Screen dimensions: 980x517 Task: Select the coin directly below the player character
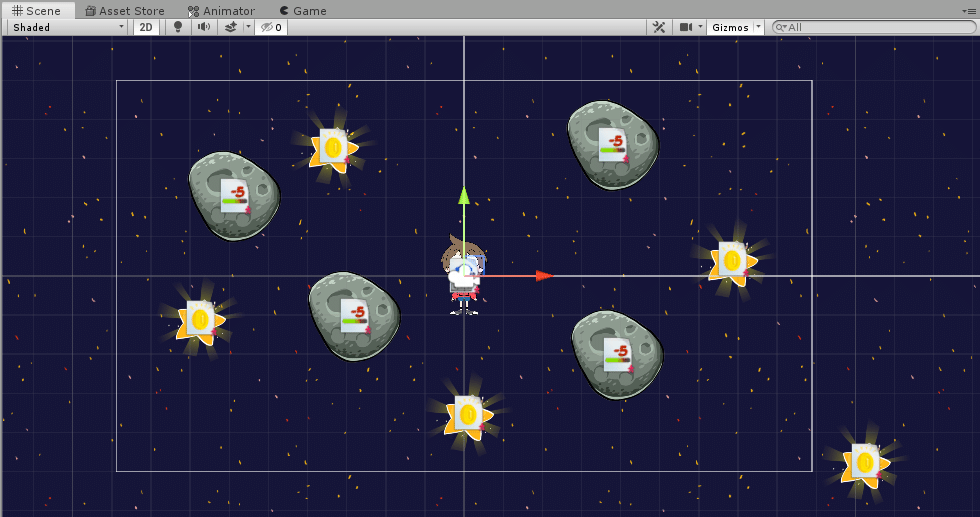point(468,414)
